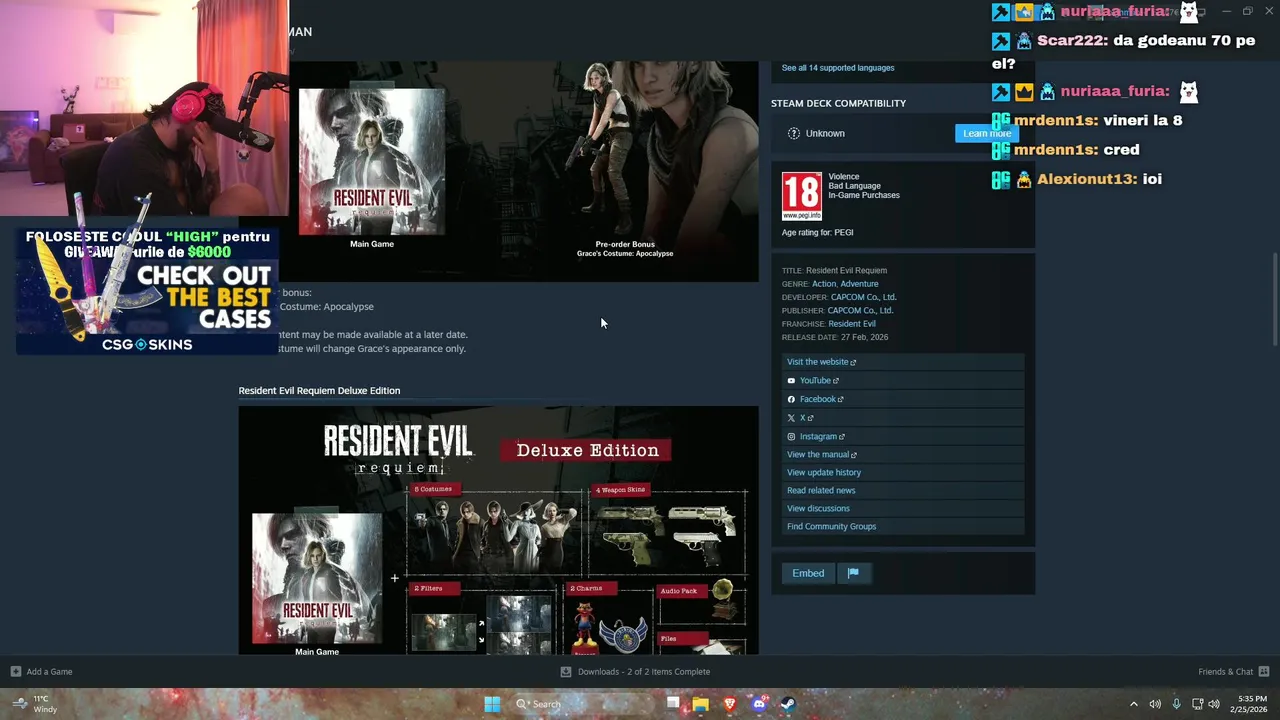The image size is (1280, 720).
Task: Click the Main Game cover in pre-order banner
Action: click(x=372, y=161)
